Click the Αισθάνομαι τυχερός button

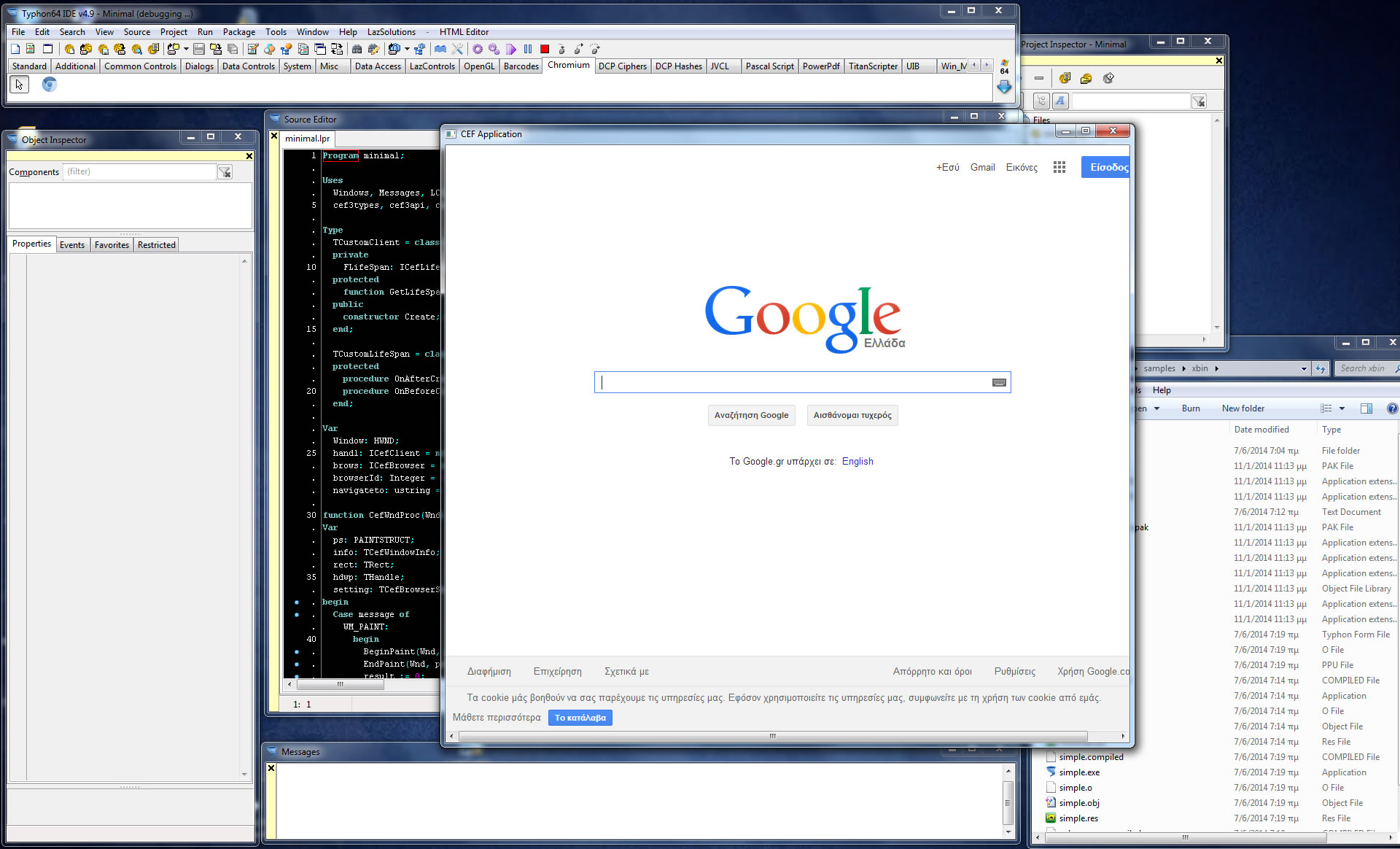852,415
